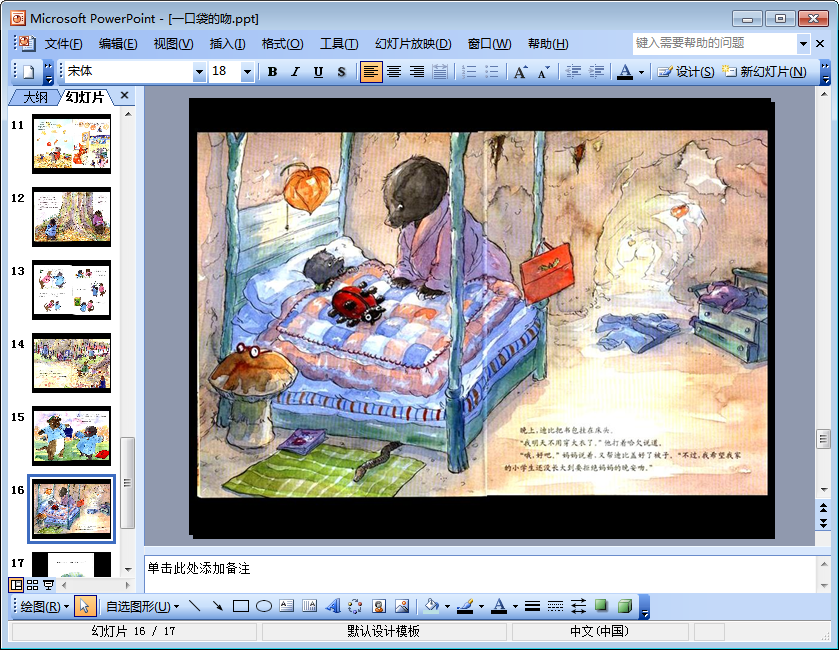Close the slides pane
This screenshot has width=839, height=650.
(x=125, y=95)
